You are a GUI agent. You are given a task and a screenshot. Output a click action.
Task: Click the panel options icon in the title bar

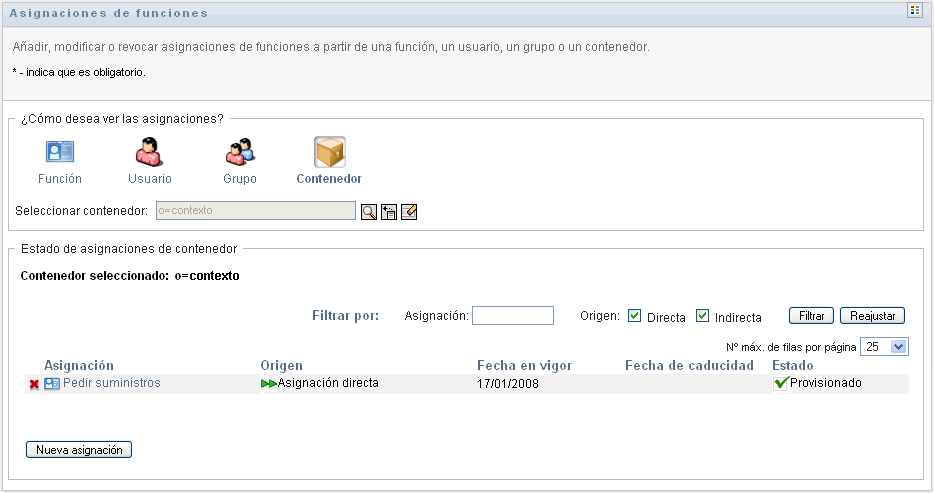914,11
